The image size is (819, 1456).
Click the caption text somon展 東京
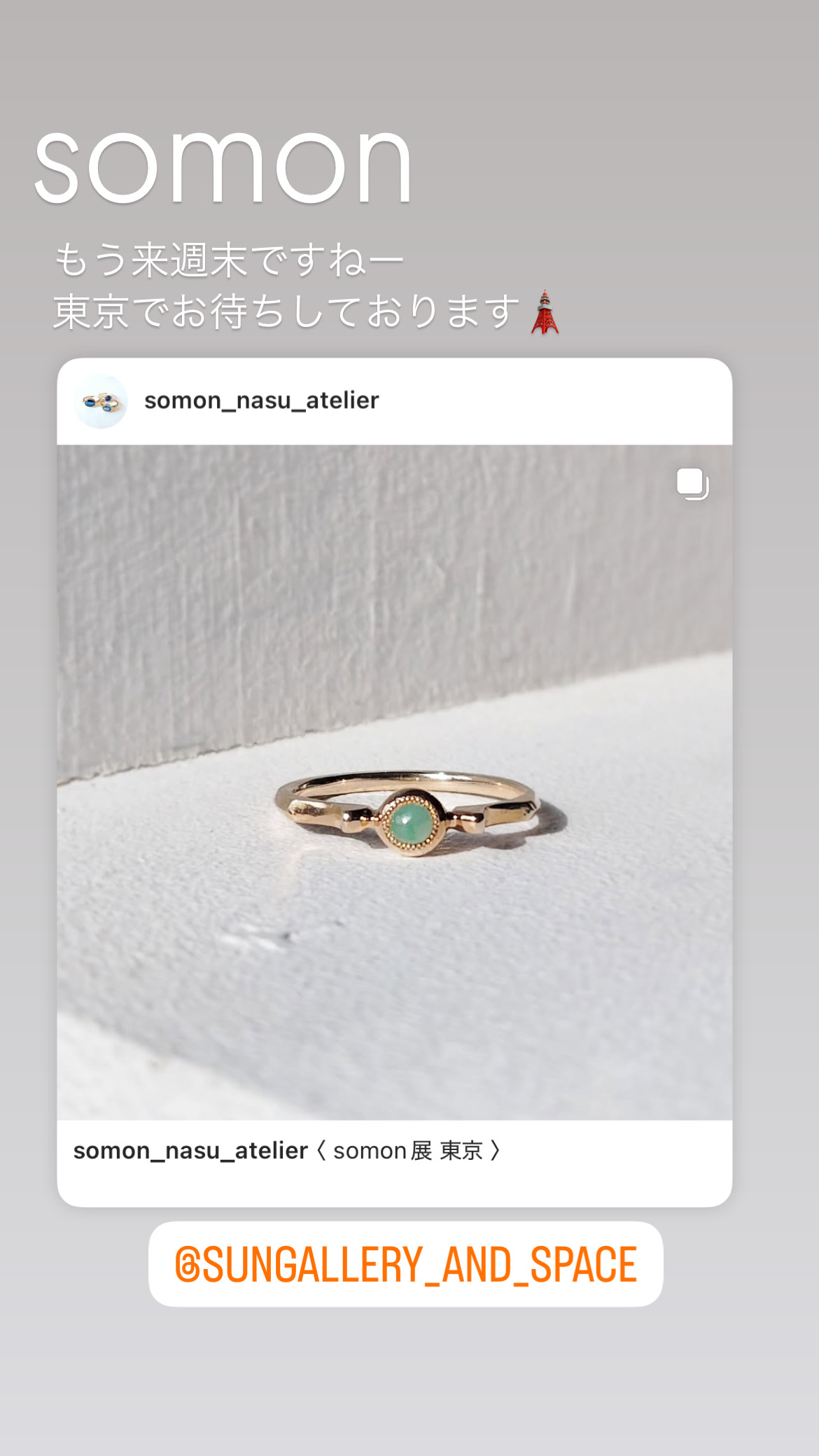pyautogui.click(x=408, y=1151)
